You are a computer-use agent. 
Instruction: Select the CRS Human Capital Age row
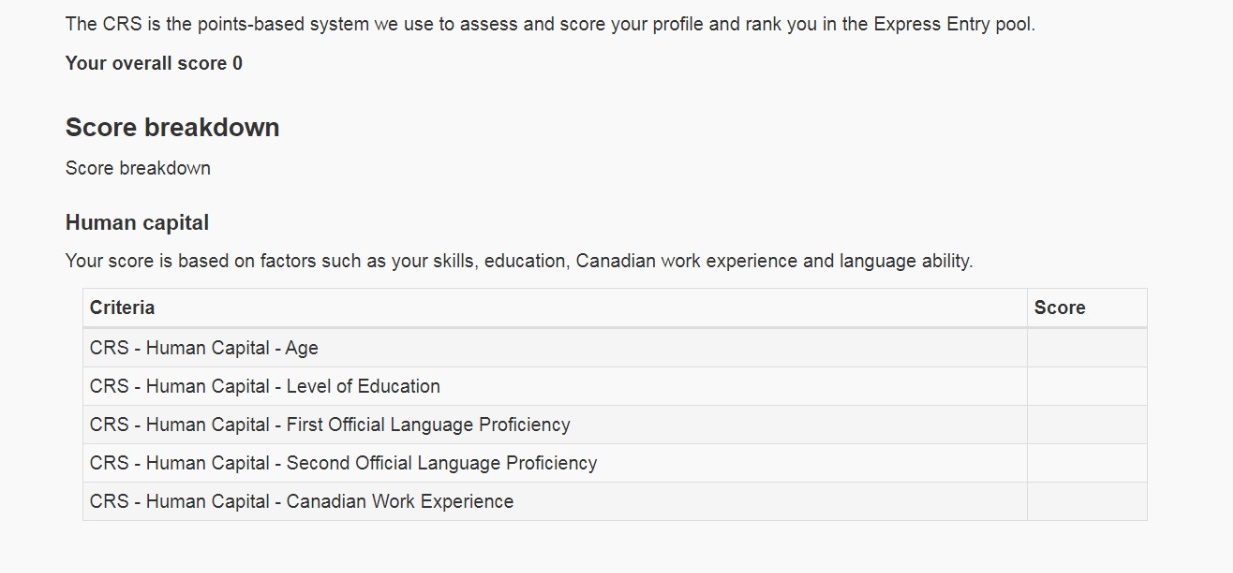[615, 348]
